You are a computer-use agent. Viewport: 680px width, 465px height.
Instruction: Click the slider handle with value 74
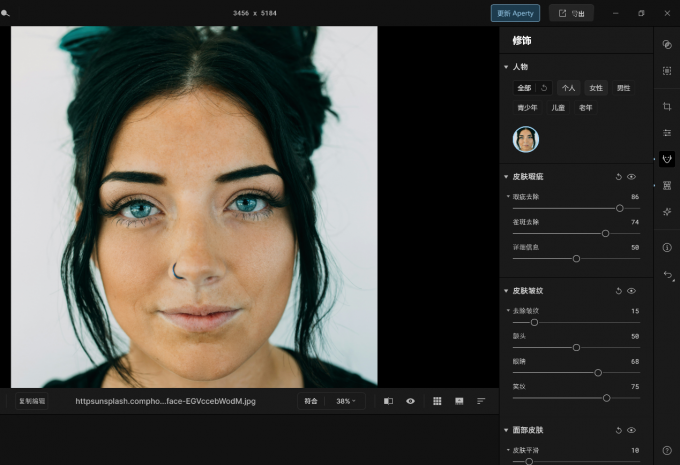(x=605, y=234)
